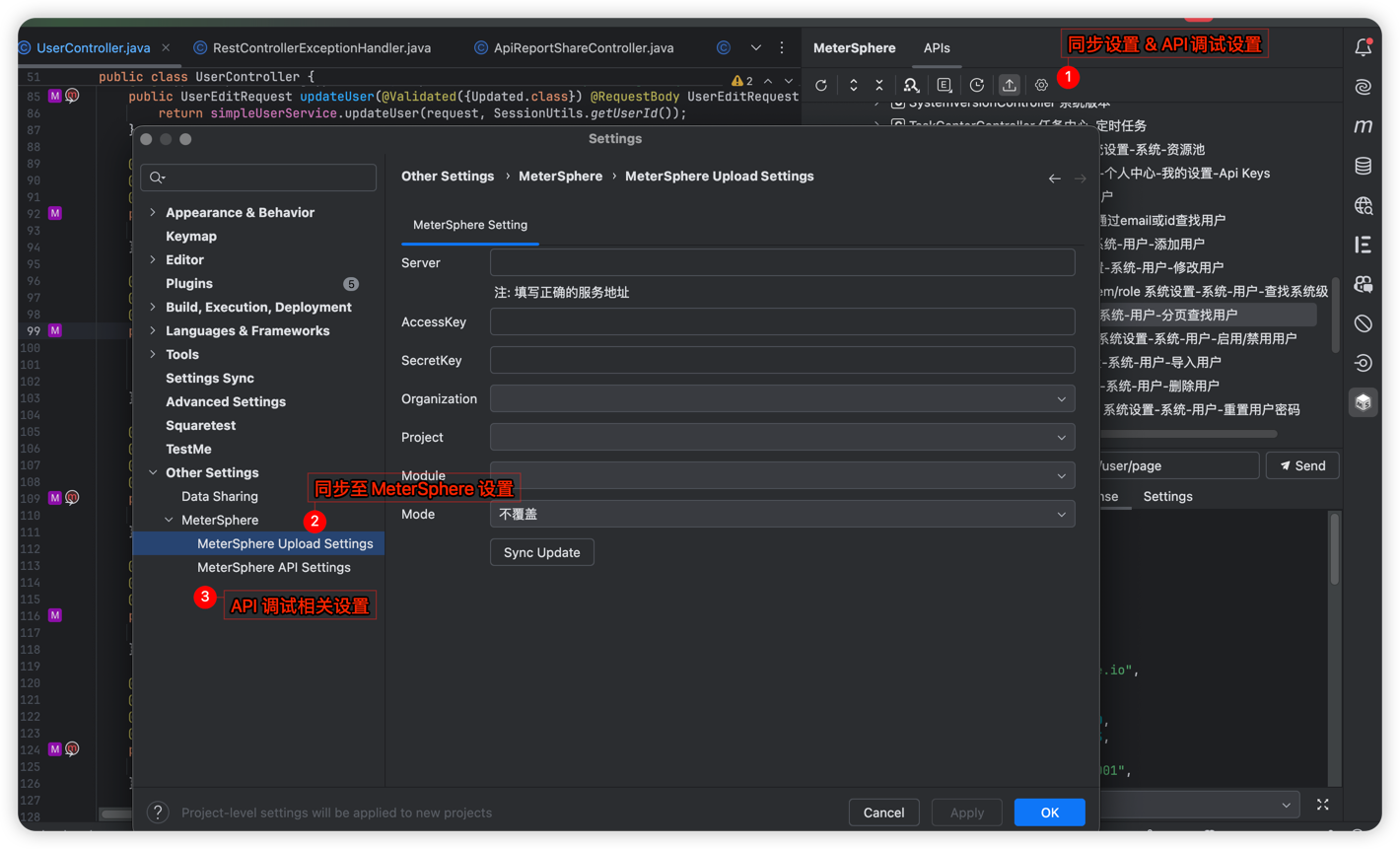
Task: Select the APIs tab in MeterSphere panel
Action: point(937,47)
